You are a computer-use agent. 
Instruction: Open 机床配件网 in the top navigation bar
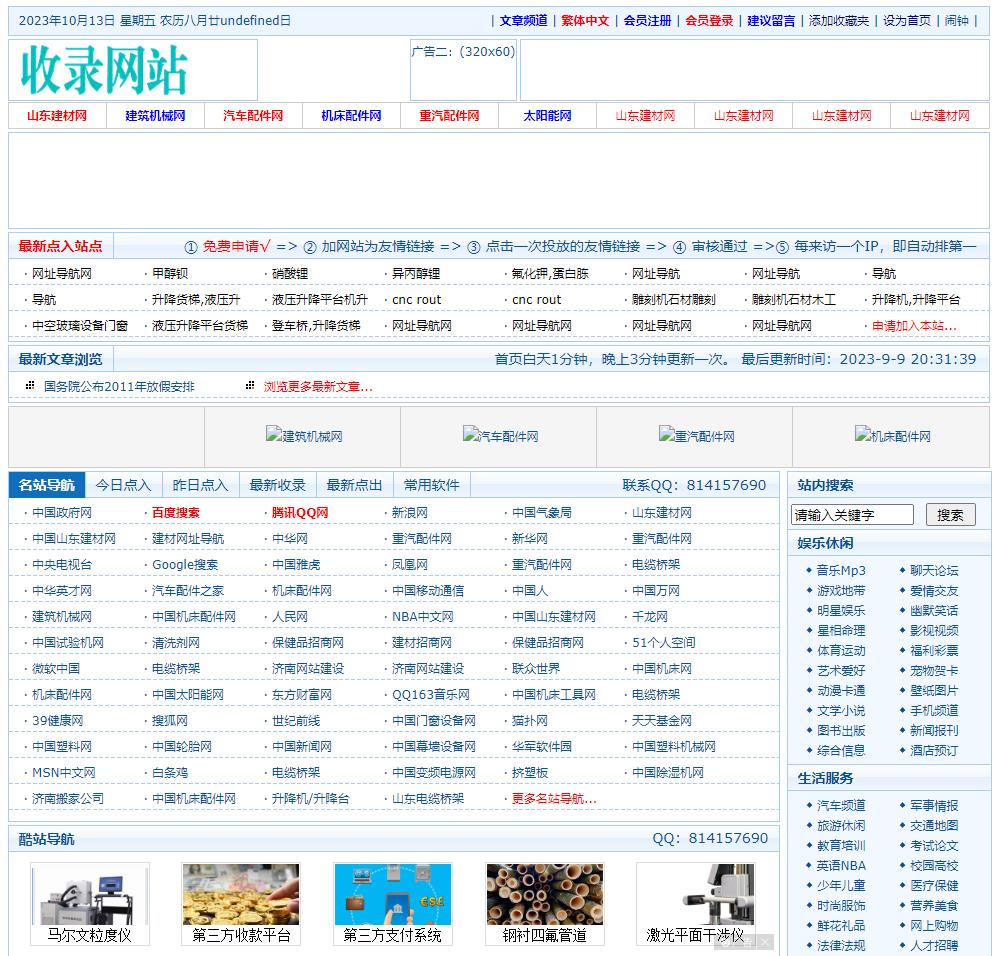pos(351,116)
